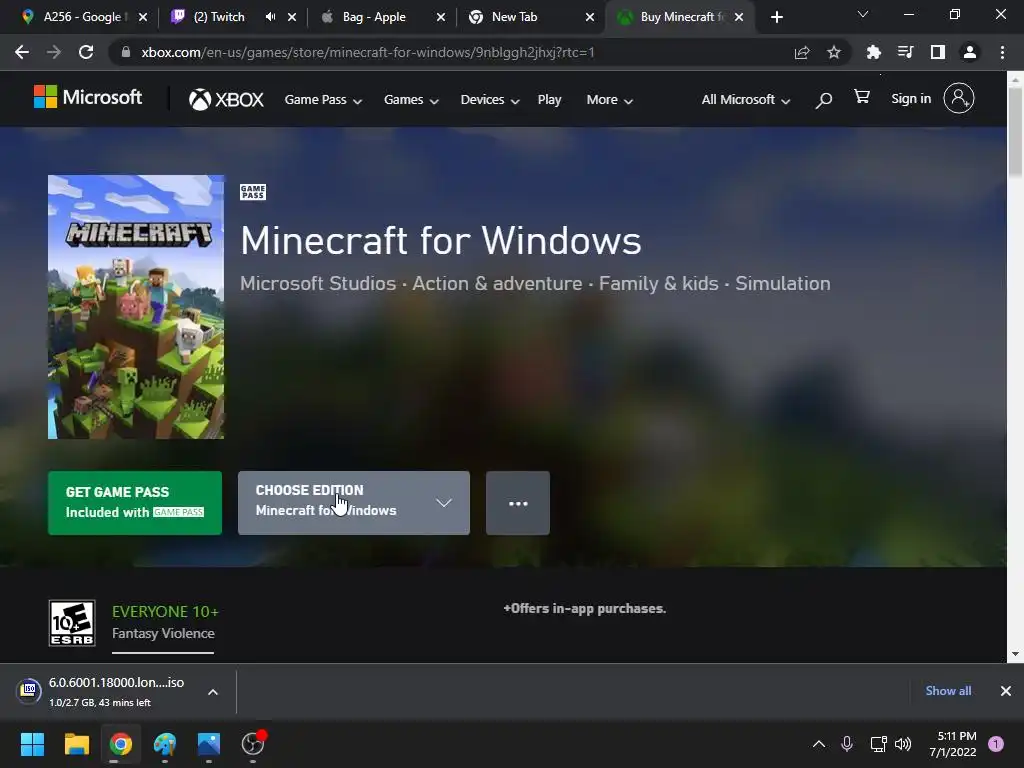Open the shopping cart icon
The width and height of the screenshot is (1024, 768).
click(x=862, y=97)
